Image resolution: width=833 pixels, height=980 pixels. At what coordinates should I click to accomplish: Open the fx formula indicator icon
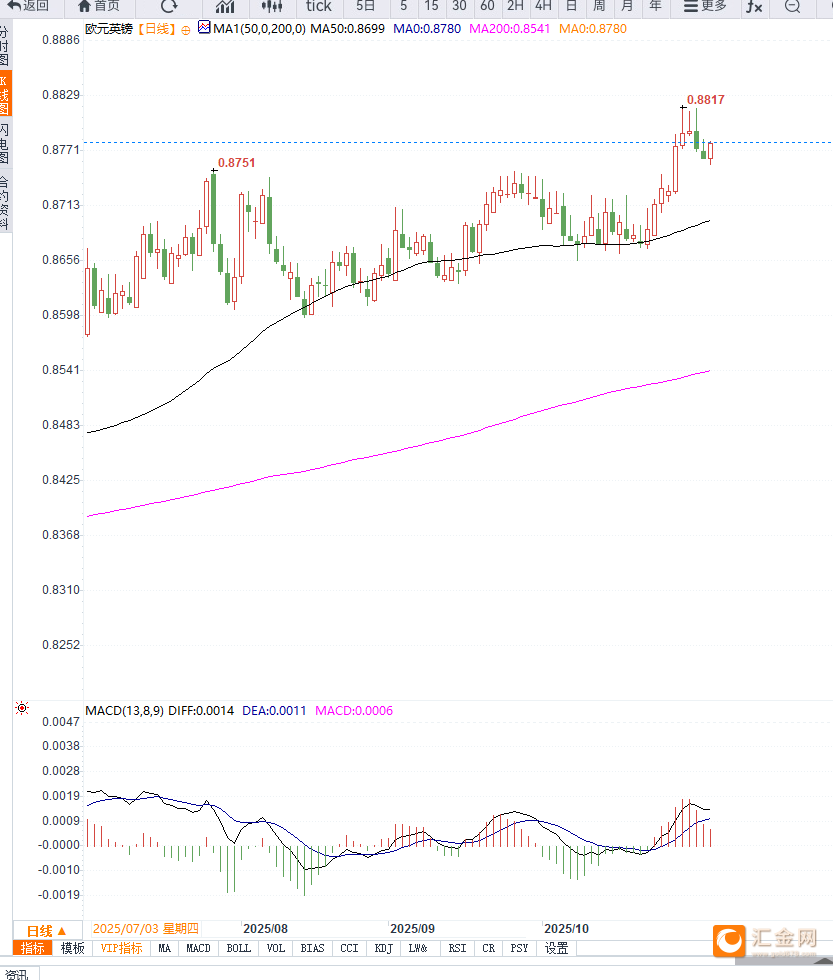754,7
